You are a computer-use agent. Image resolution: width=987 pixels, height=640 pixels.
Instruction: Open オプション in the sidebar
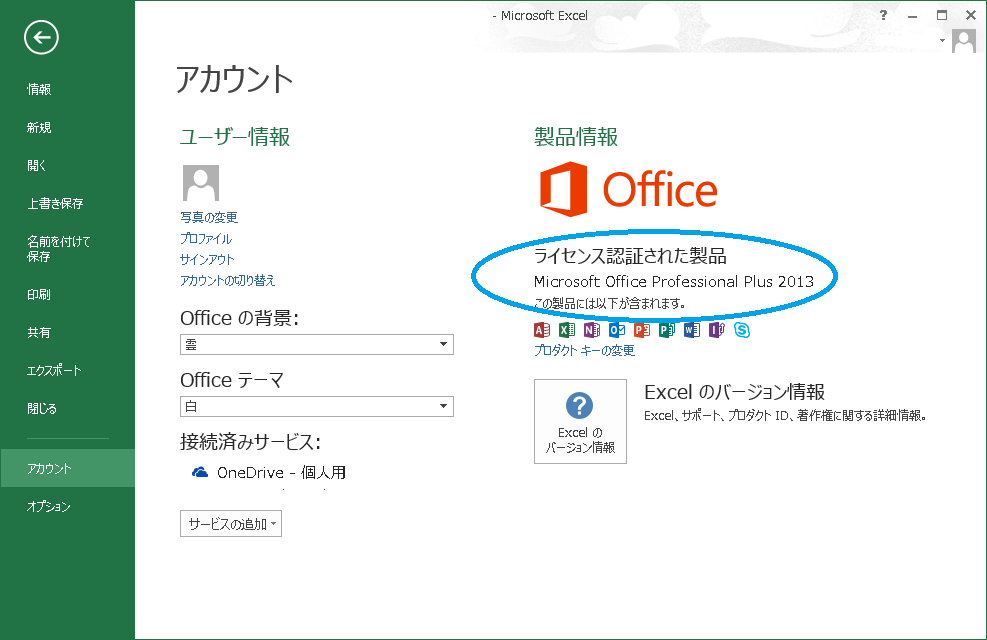click(x=48, y=507)
